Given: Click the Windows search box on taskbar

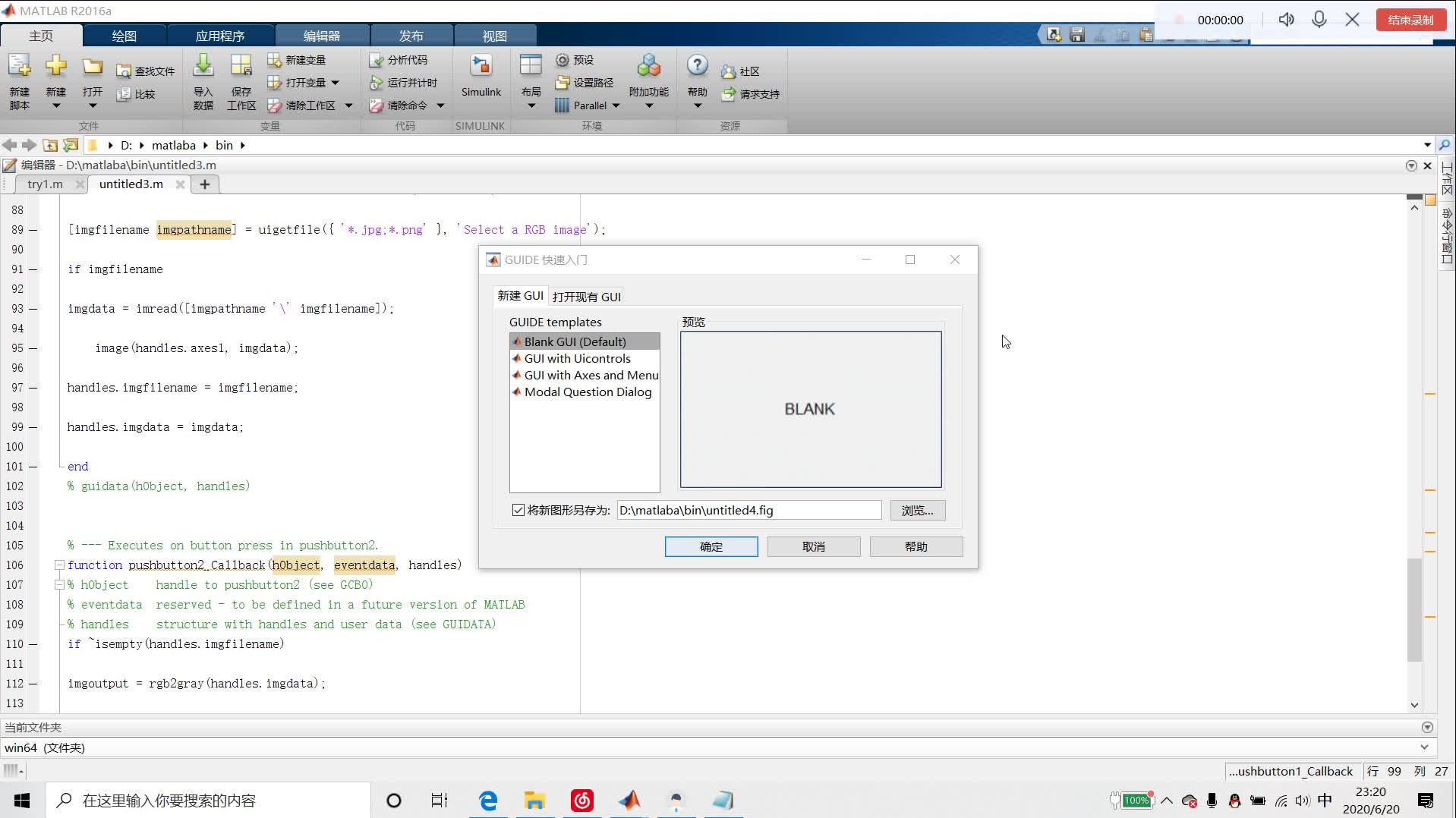Looking at the screenshot, I should pos(209,801).
